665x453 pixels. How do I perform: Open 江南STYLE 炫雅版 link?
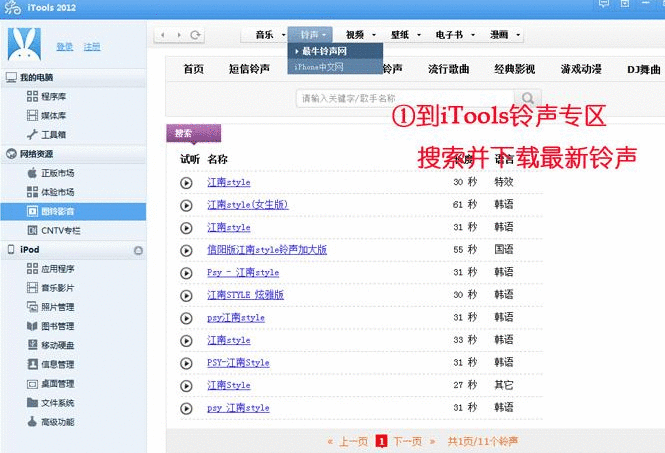tap(245, 295)
